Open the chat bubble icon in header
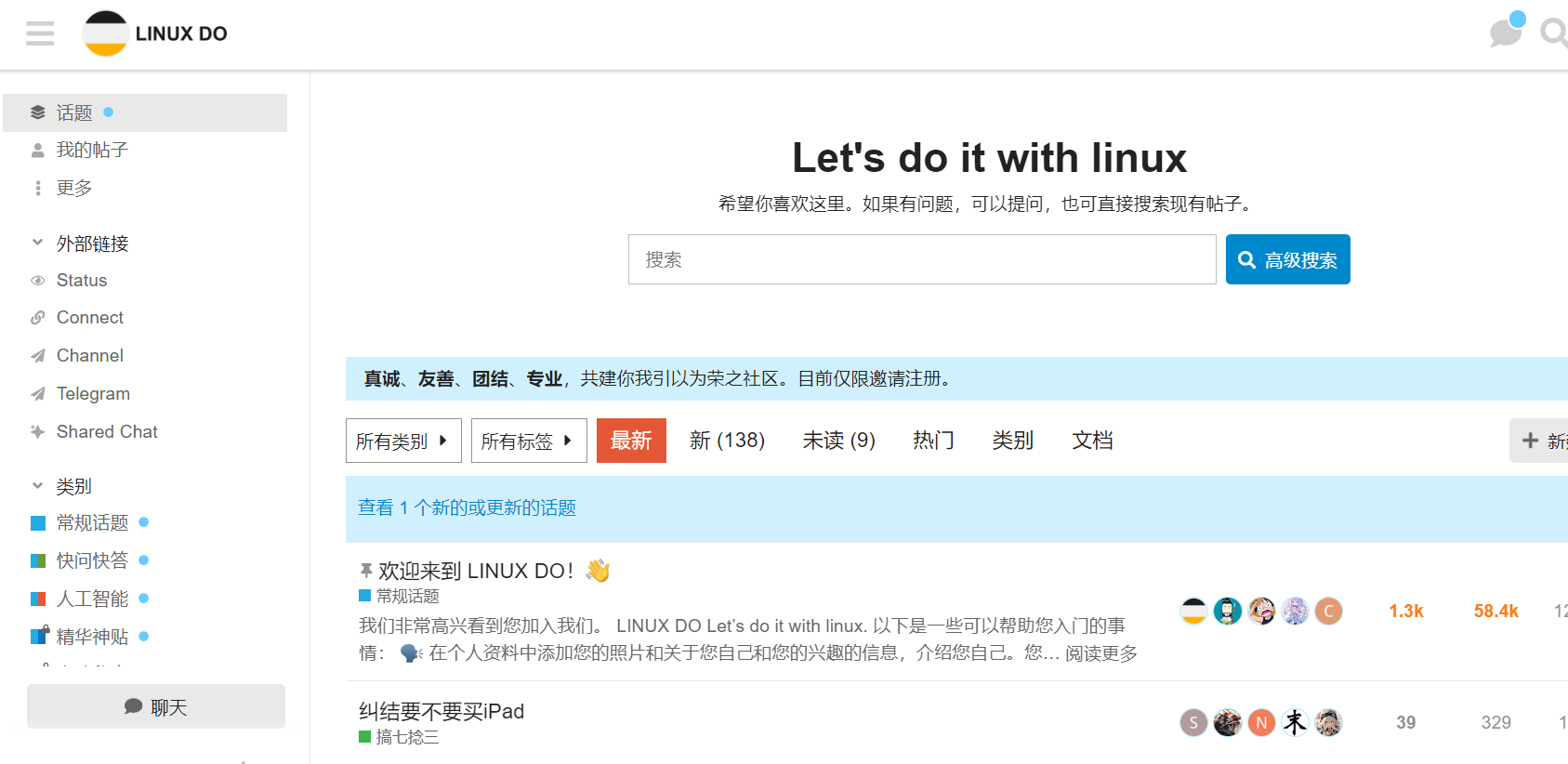Image resolution: width=1568 pixels, height=764 pixels. point(1506,32)
